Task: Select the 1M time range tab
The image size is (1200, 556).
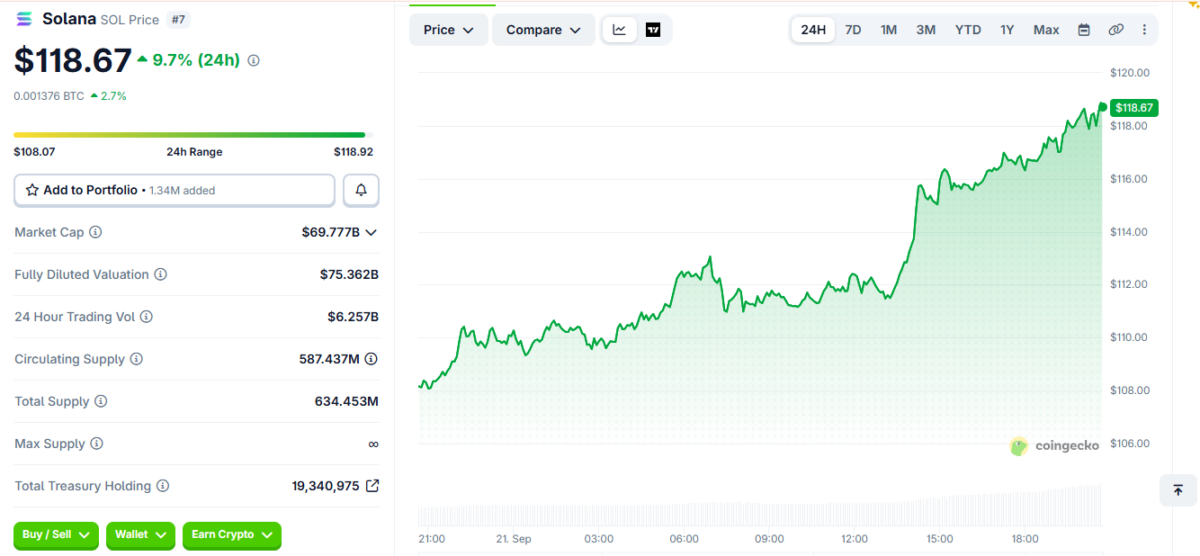Action: (888, 30)
